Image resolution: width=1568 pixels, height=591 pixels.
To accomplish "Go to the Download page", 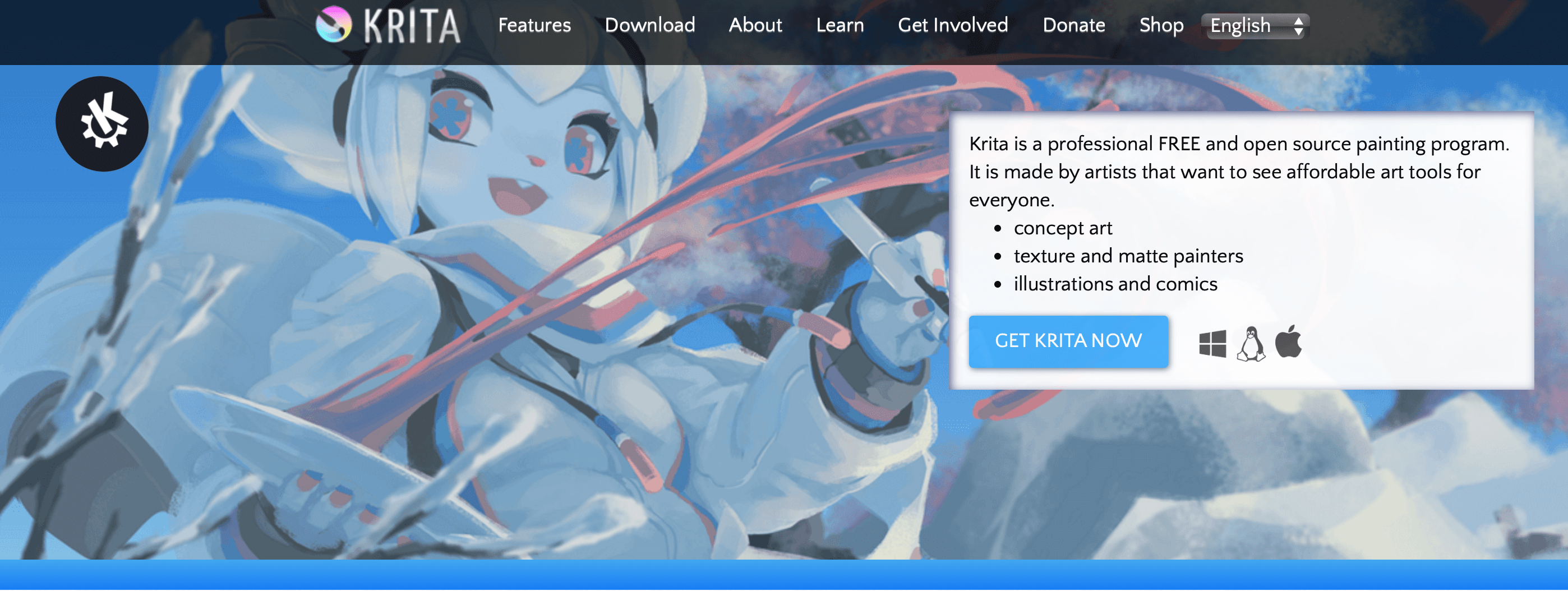I will click(649, 25).
